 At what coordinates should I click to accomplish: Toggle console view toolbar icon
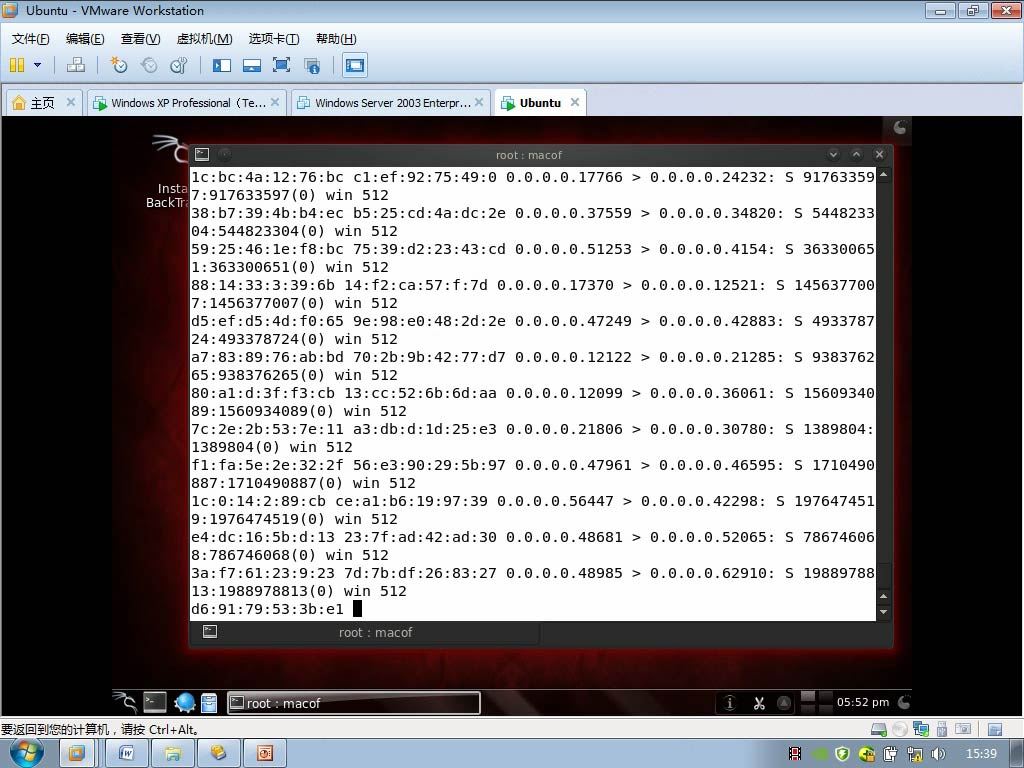(355, 65)
